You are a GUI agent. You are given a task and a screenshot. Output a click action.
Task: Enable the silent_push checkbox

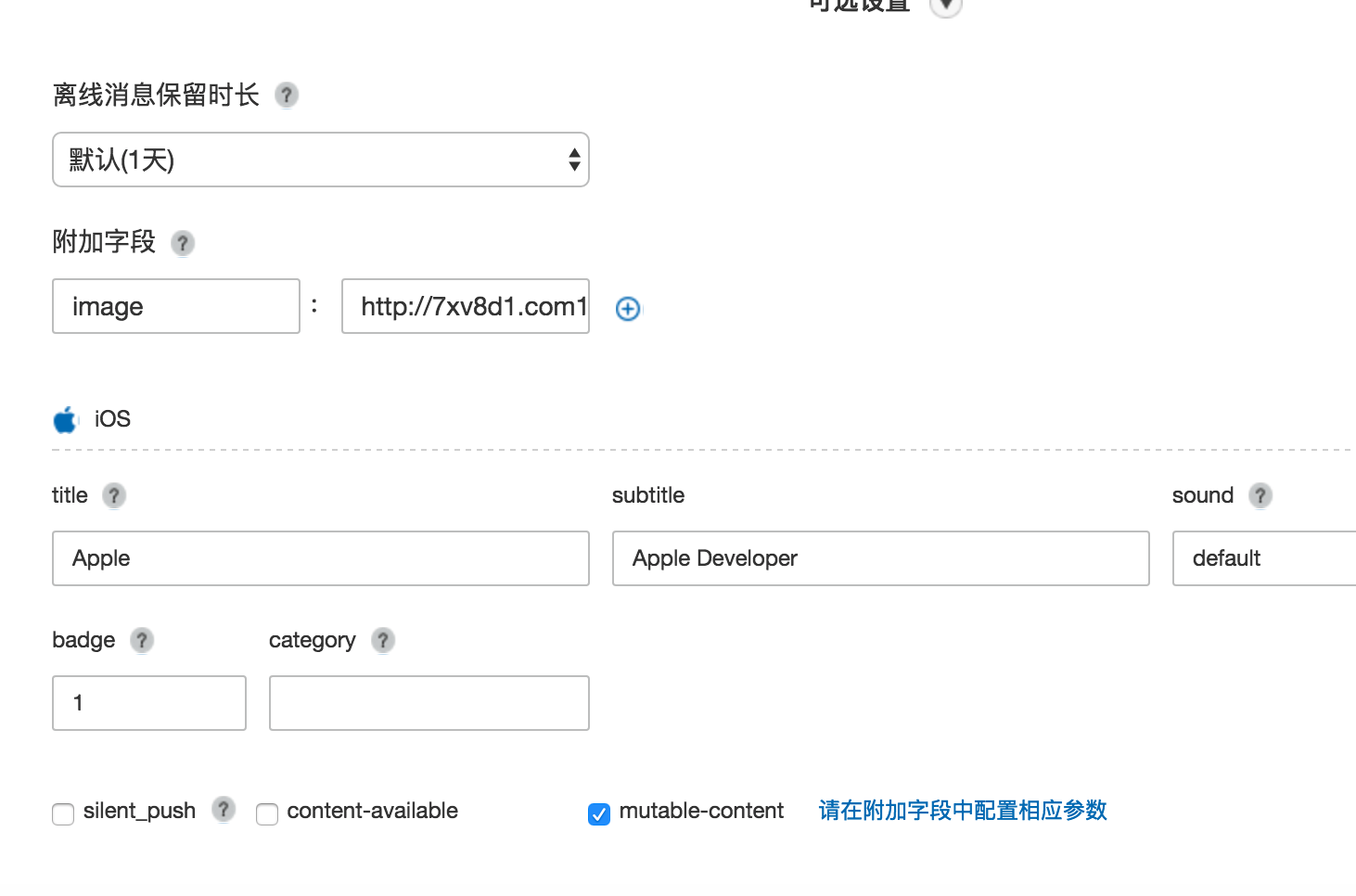point(63,814)
